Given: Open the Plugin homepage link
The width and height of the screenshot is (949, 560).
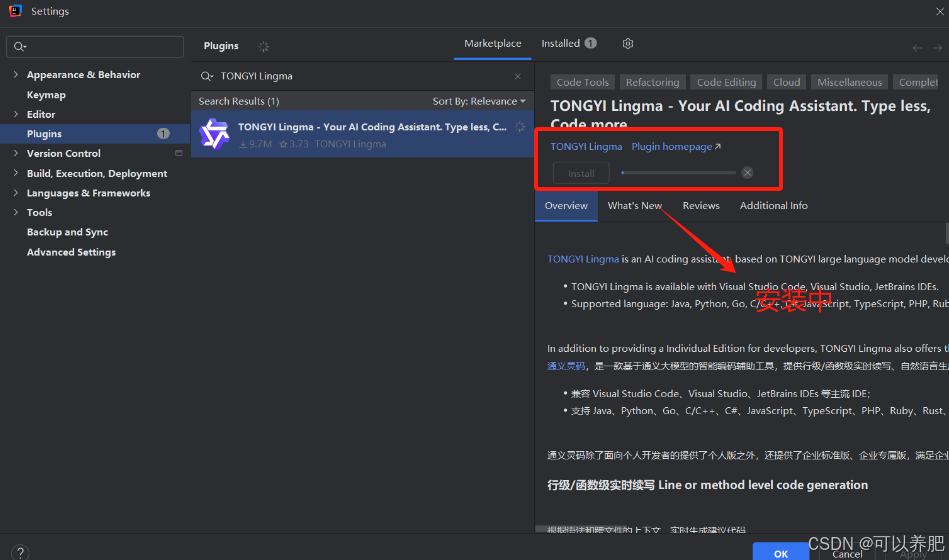Looking at the screenshot, I should tap(676, 147).
